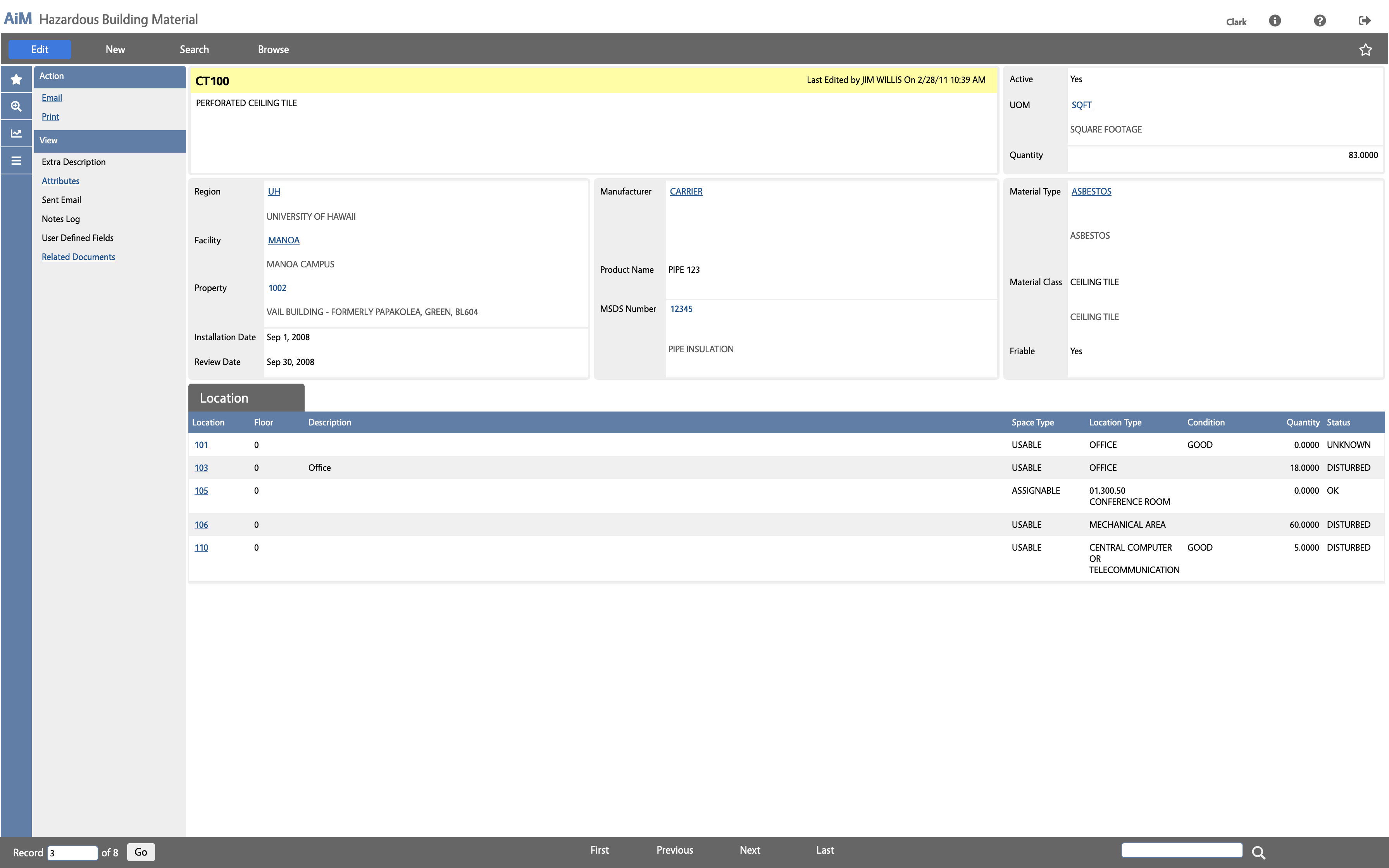1389x868 pixels.
Task: Bookmark page with outline star icon
Action: (x=1365, y=50)
